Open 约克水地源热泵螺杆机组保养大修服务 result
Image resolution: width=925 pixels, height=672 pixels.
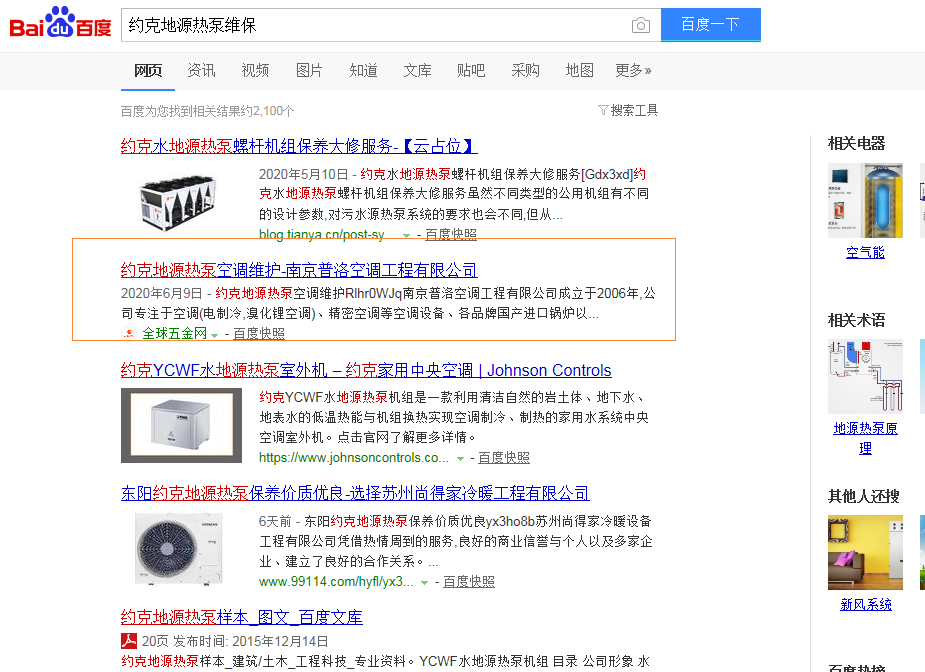[299, 146]
